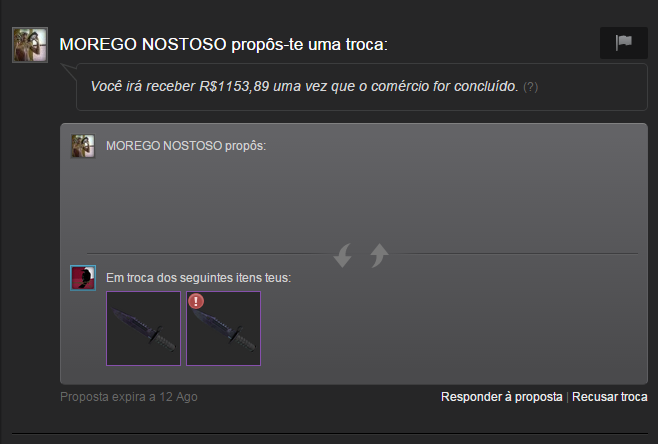Select the first bayonet knife item

click(x=144, y=329)
